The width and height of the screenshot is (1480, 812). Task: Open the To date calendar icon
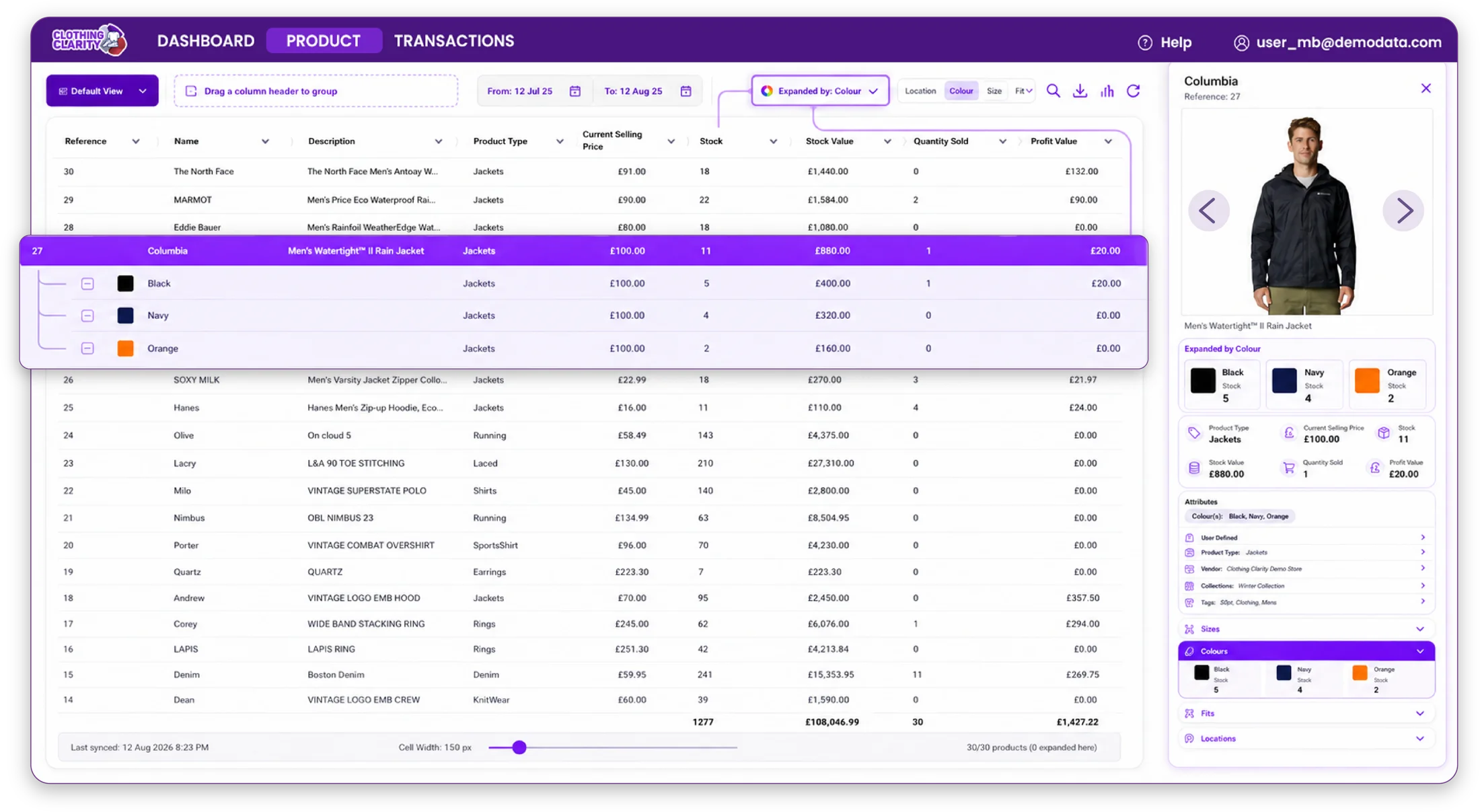tap(686, 91)
